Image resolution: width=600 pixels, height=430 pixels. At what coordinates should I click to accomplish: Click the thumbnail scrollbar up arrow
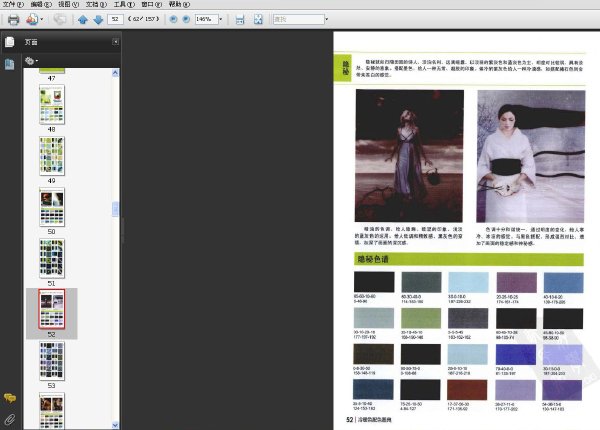(x=115, y=73)
